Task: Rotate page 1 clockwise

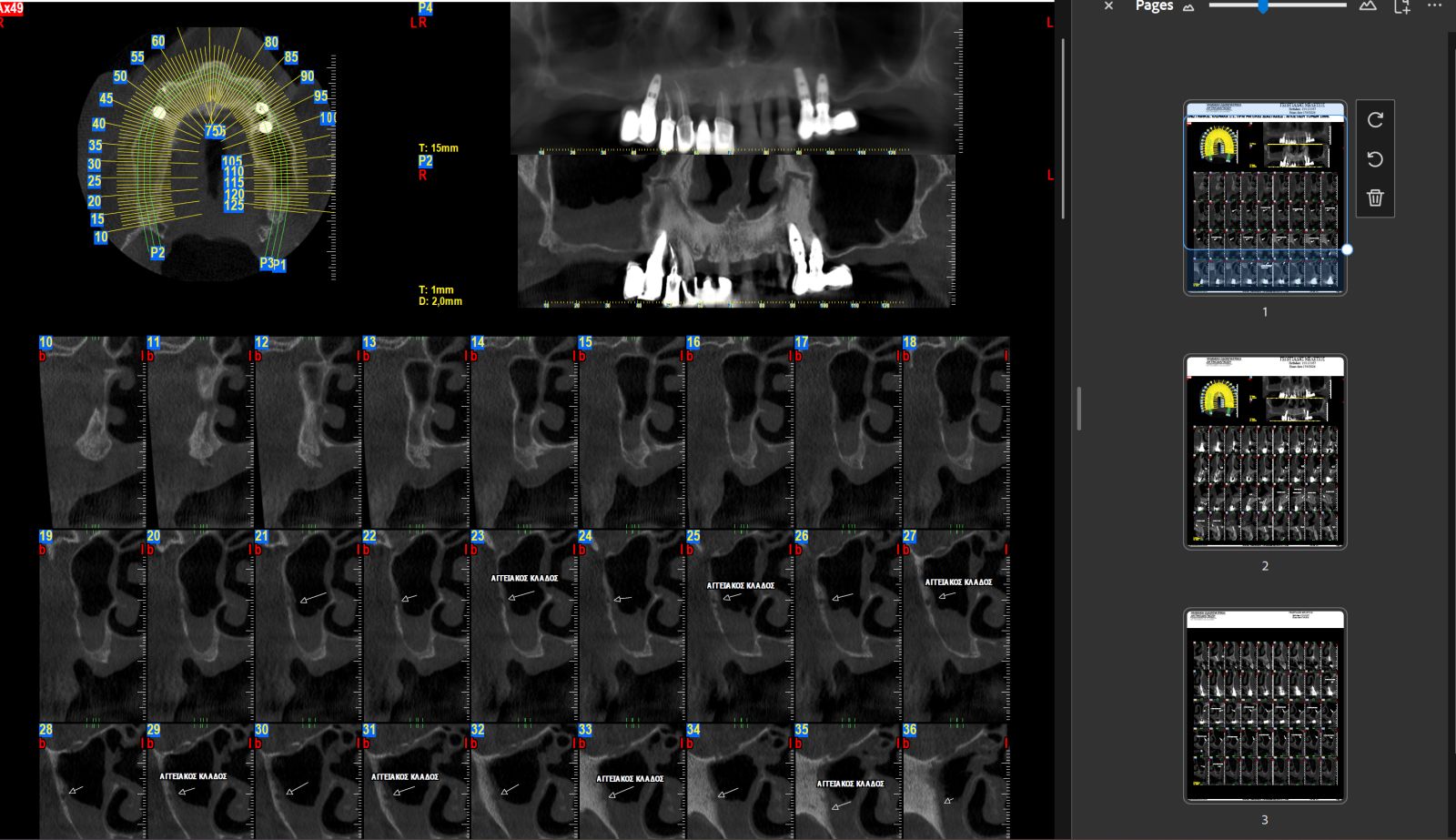Action: [x=1375, y=120]
